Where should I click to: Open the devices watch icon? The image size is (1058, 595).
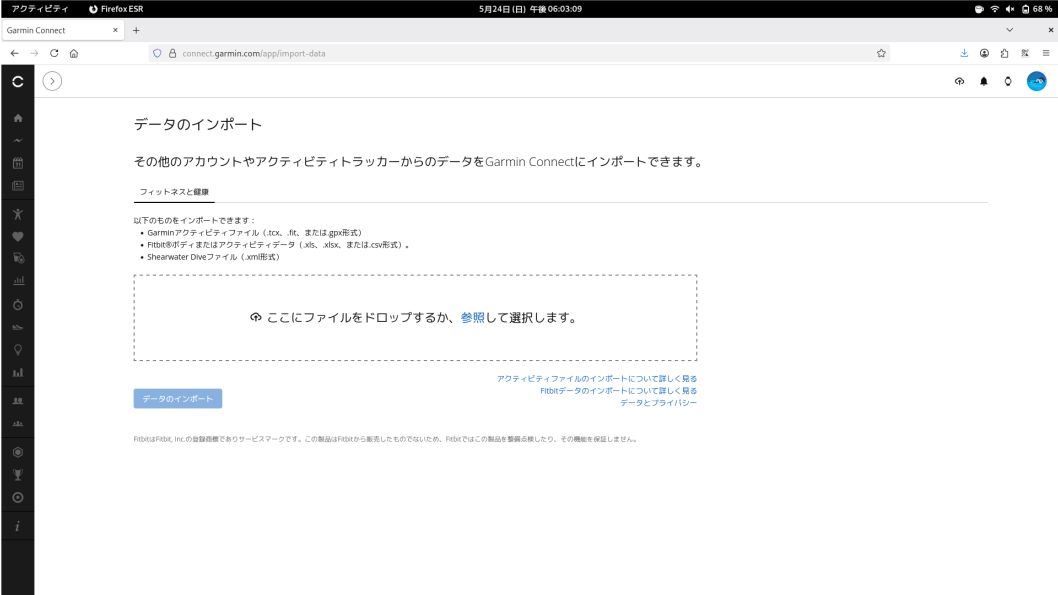coord(1008,81)
